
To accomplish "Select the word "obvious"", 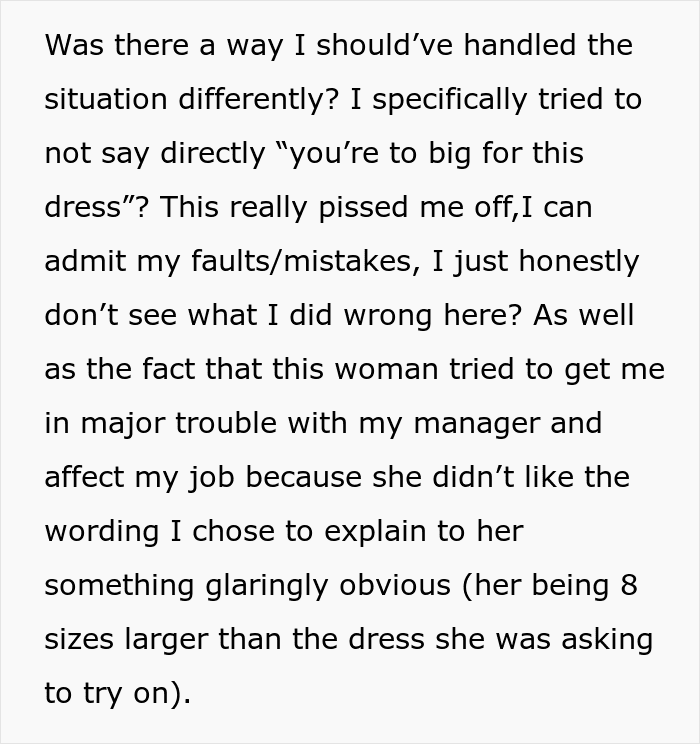I will (395, 585).
